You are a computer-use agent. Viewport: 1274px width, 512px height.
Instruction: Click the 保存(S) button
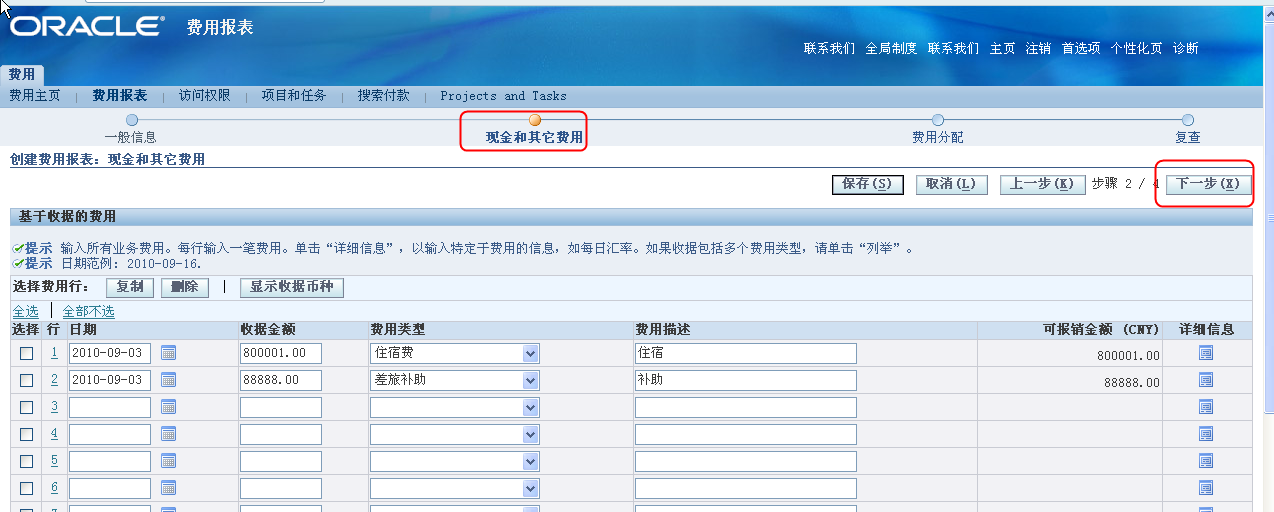(867, 184)
